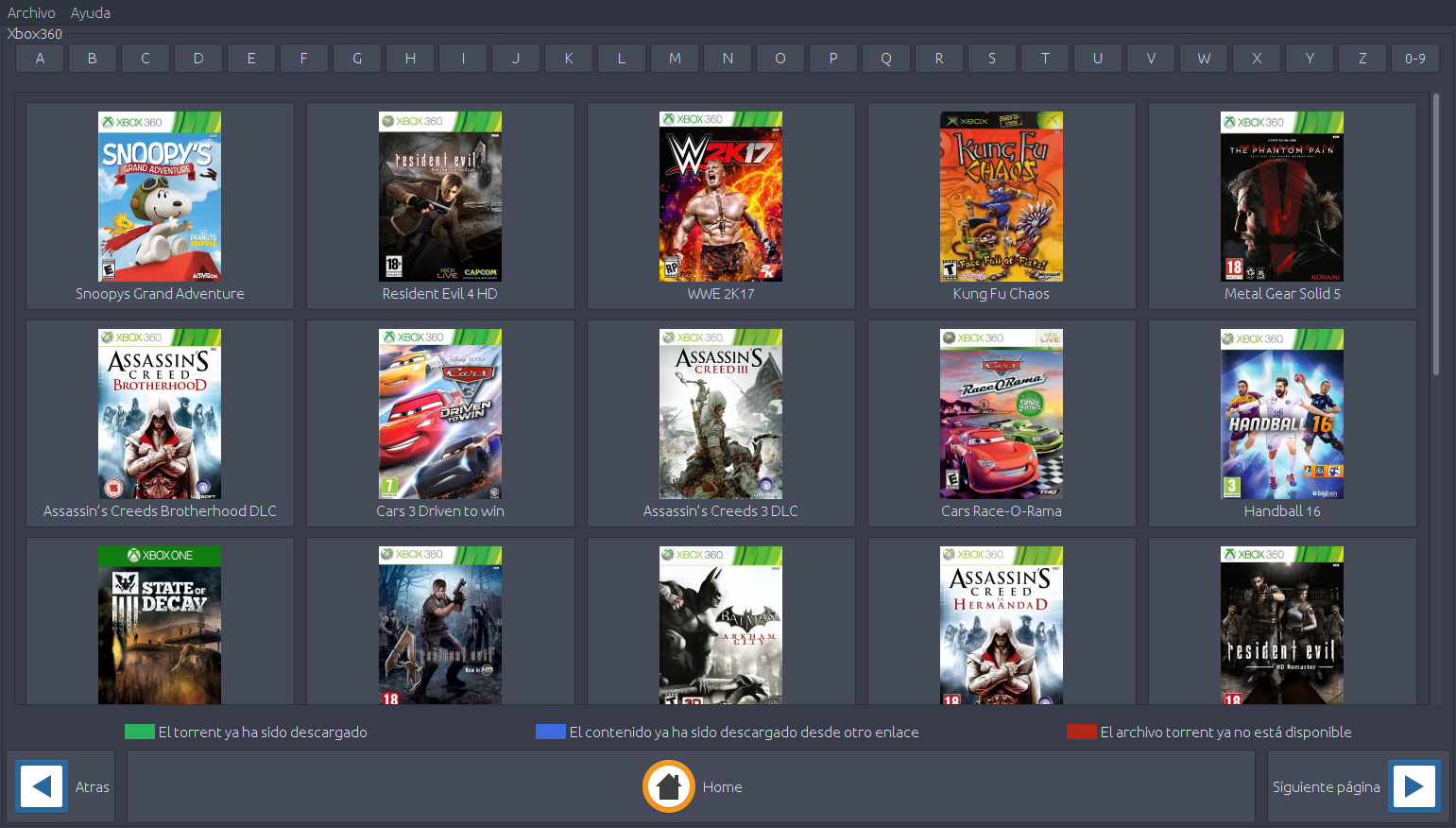Filter games by letter Q
The height and width of the screenshot is (828, 1456).
[886, 59]
